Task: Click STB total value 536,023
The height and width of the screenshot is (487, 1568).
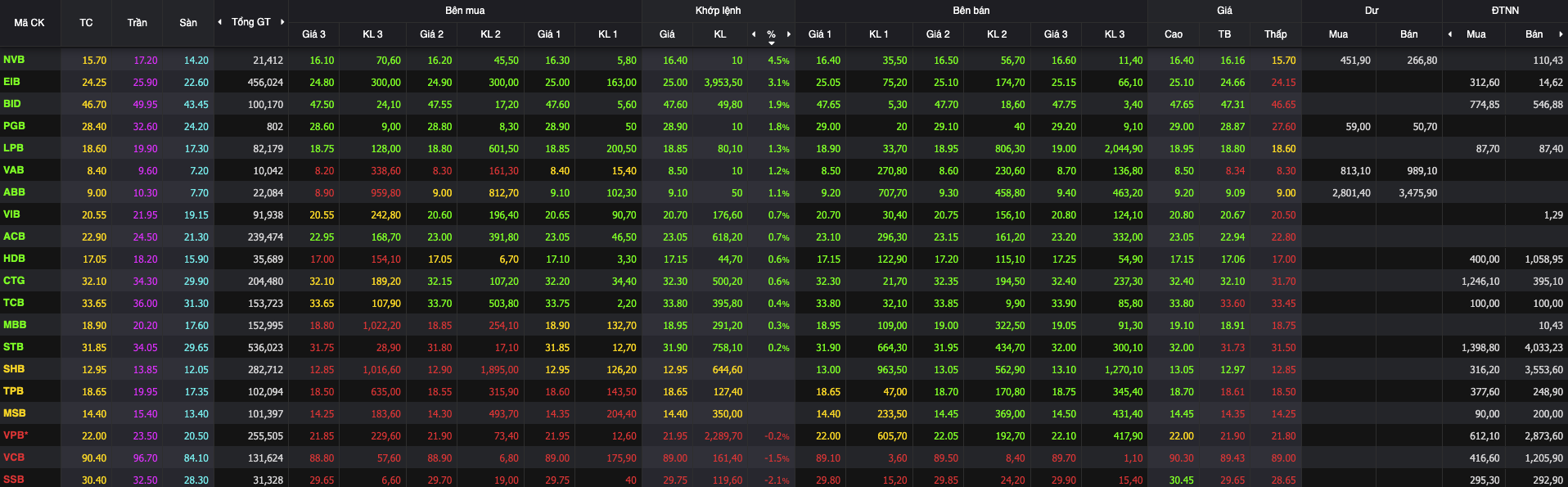Action: [265, 348]
